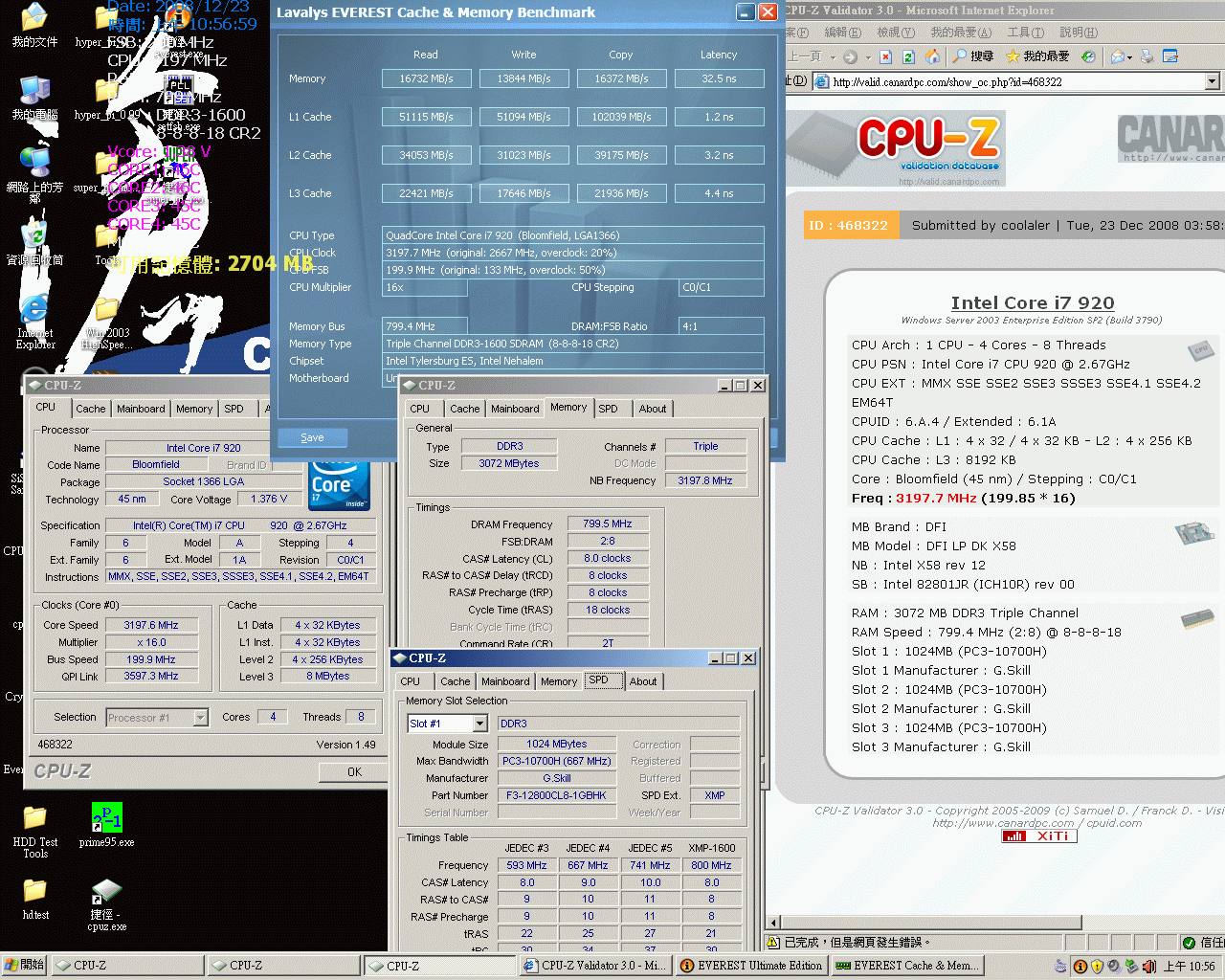Click the Package value Socket 1366 LGA
1225x980 pixels.
tap(203, 481)
